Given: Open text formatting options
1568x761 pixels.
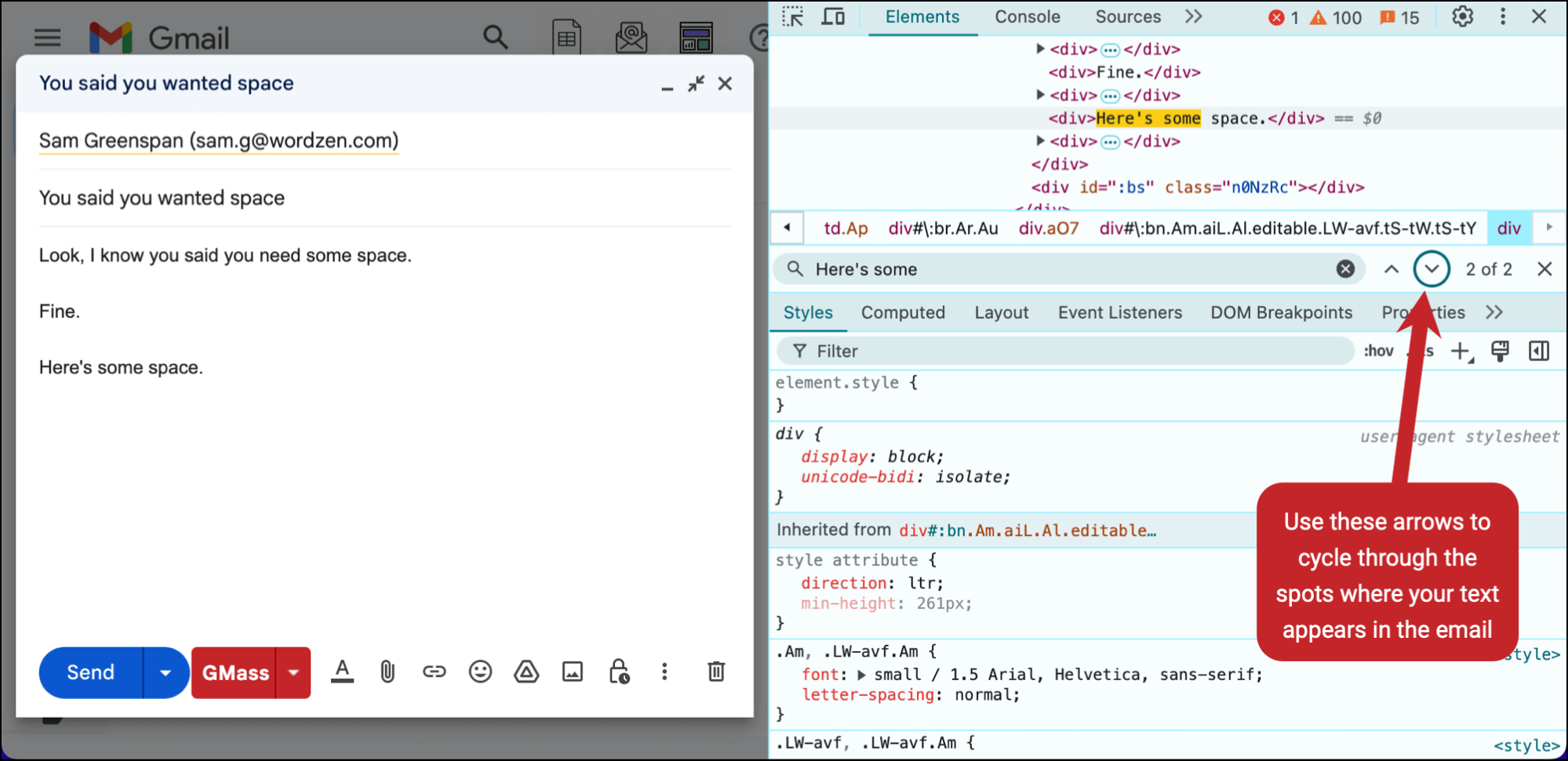Looking at the screenshot, I should click(342, 672).
